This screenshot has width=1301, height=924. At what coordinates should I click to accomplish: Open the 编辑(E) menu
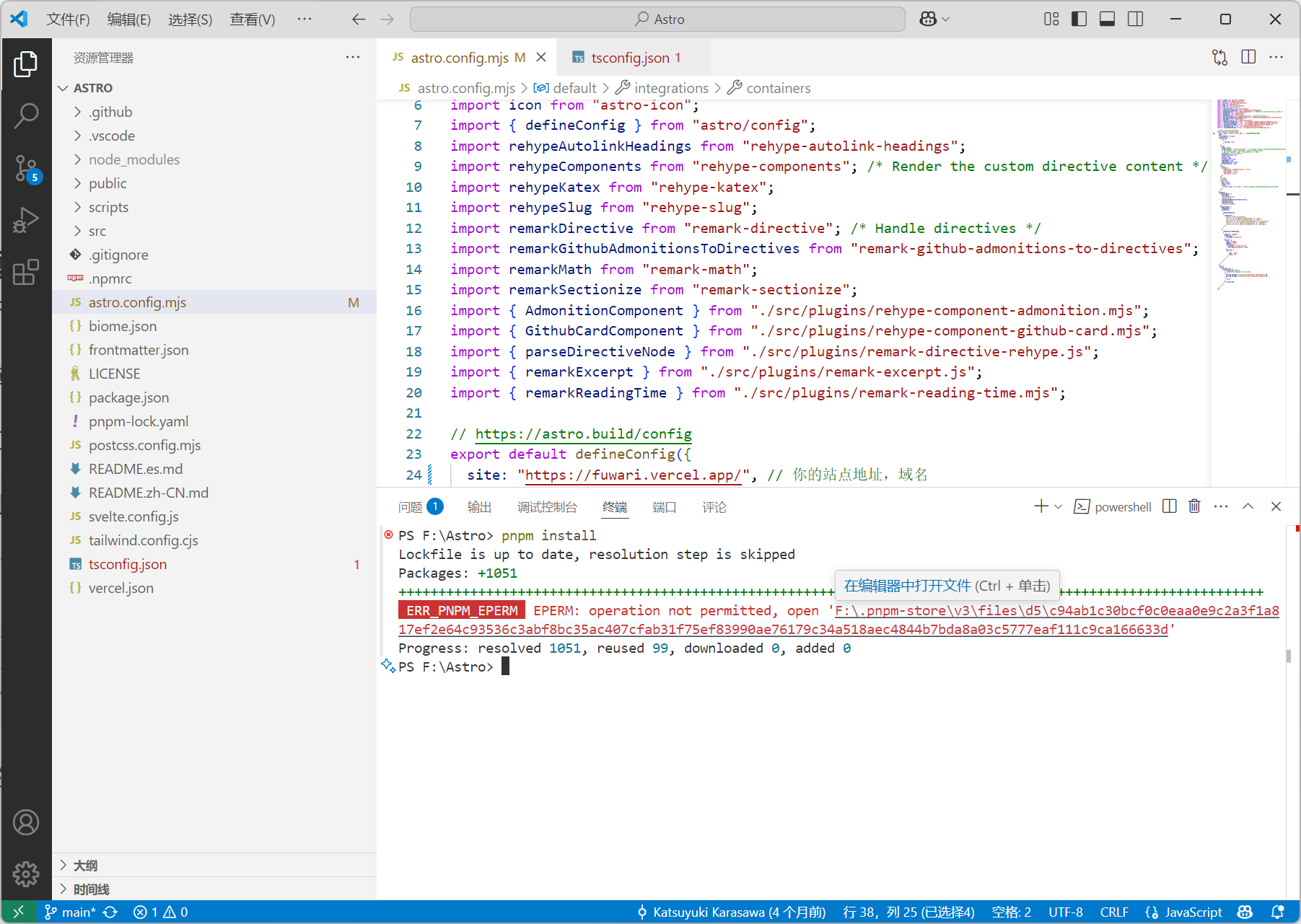click(129, 19)
